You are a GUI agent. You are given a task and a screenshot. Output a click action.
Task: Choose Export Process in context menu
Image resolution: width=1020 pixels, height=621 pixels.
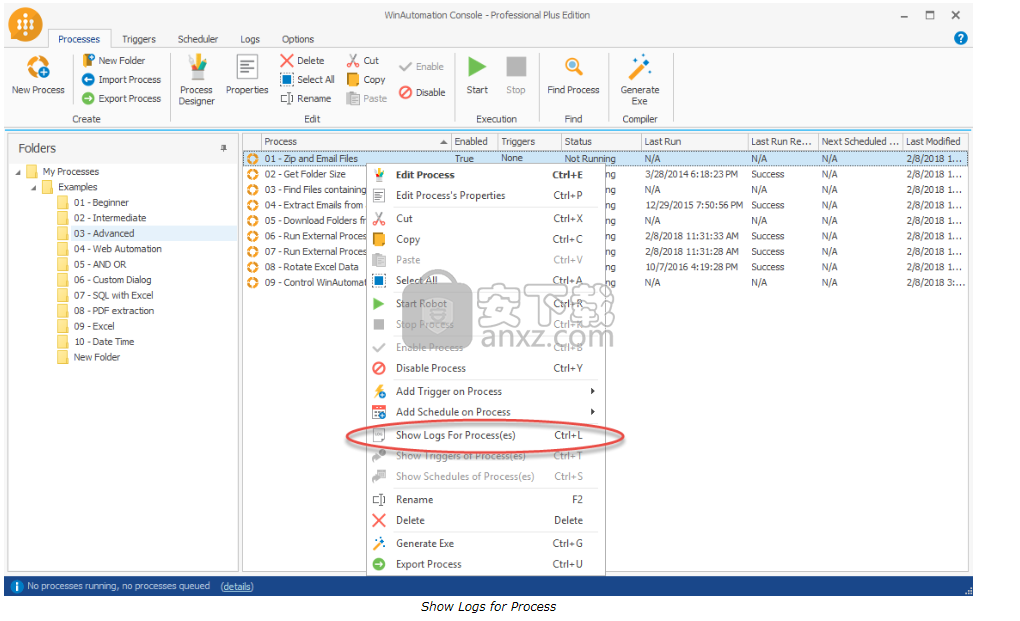point(486,564)
